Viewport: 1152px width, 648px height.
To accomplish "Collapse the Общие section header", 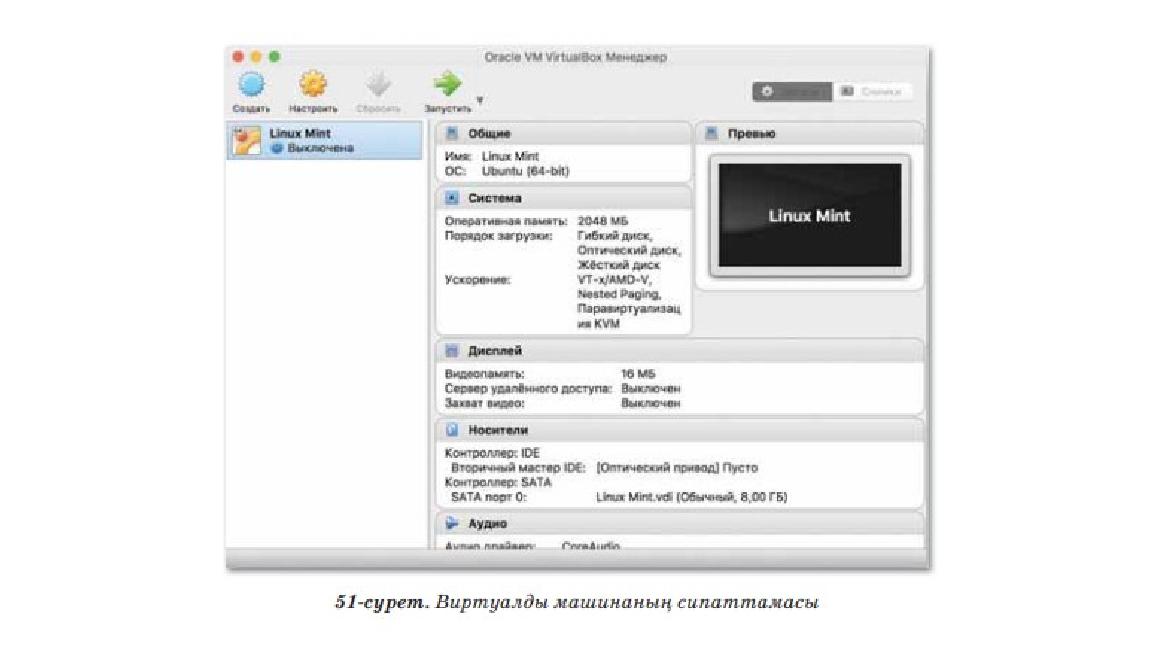I will tap(564, 133).
